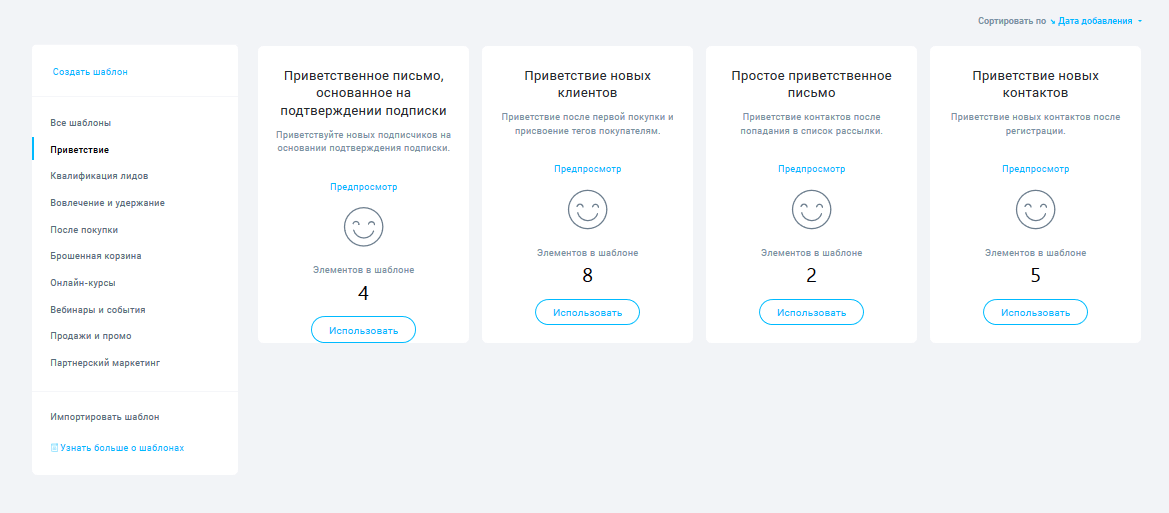Click smiley icon on Простое приветственное письмо card
Viewport: 1169px width, 513px height.
coord(811,210)
